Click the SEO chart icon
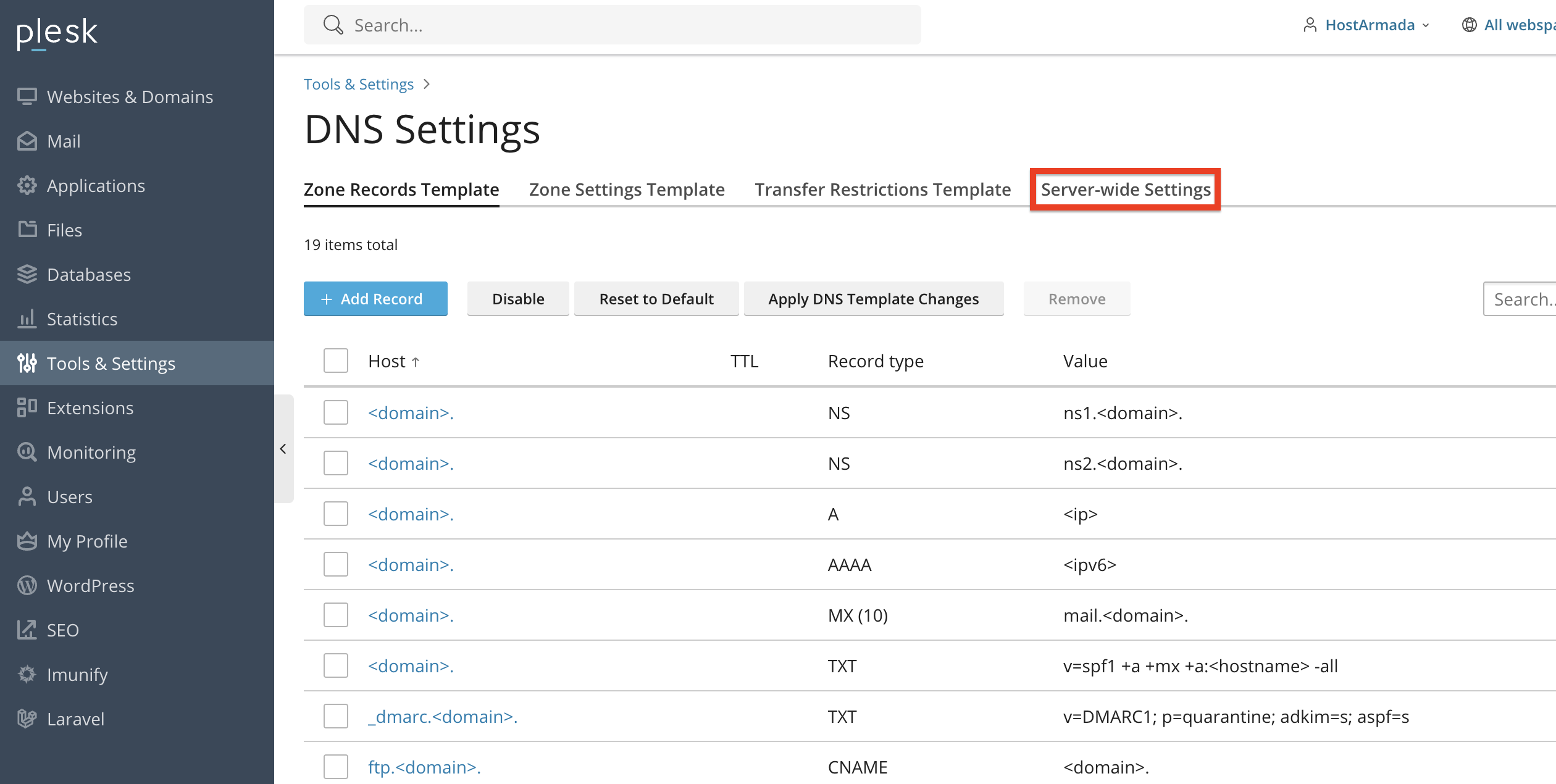Image resolution: width=1556 pixels, height=784 pixels. (27, 630)
